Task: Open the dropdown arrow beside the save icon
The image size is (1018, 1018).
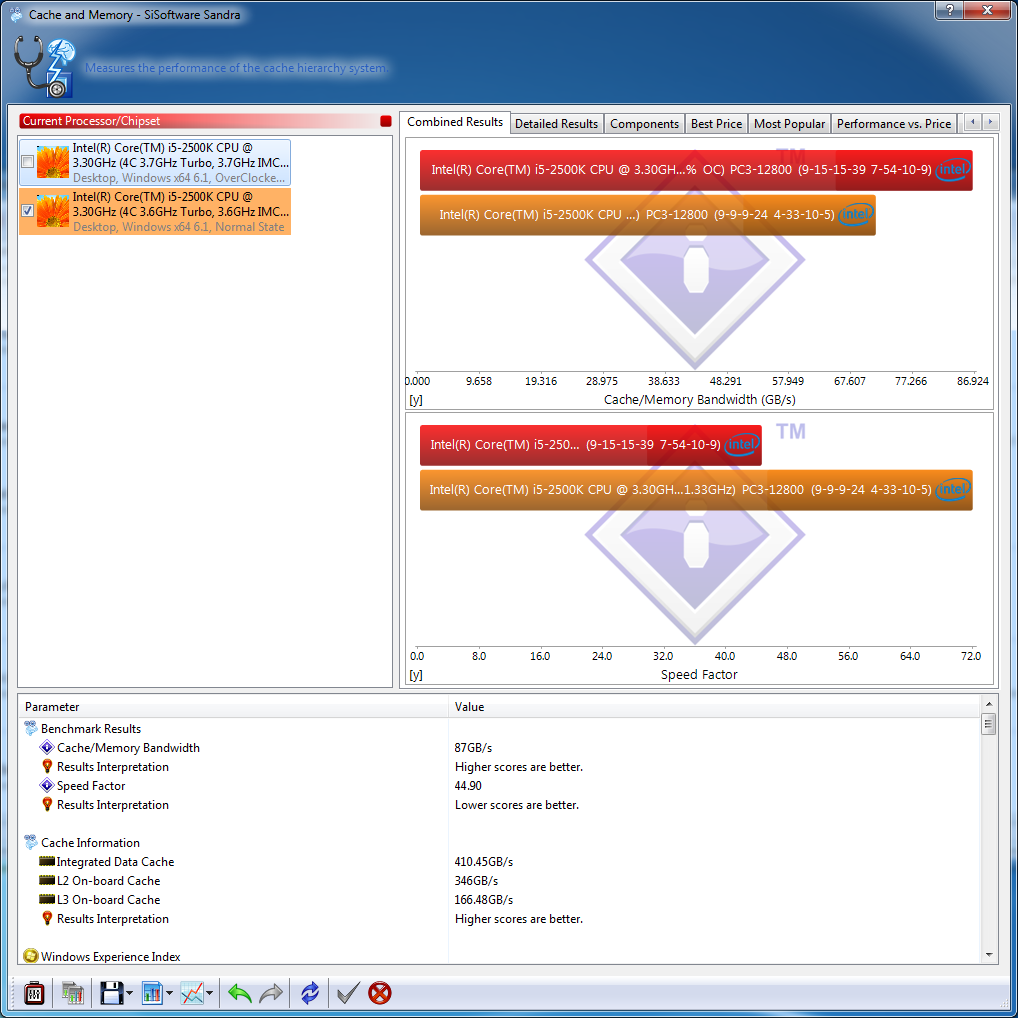Action: 130,994
